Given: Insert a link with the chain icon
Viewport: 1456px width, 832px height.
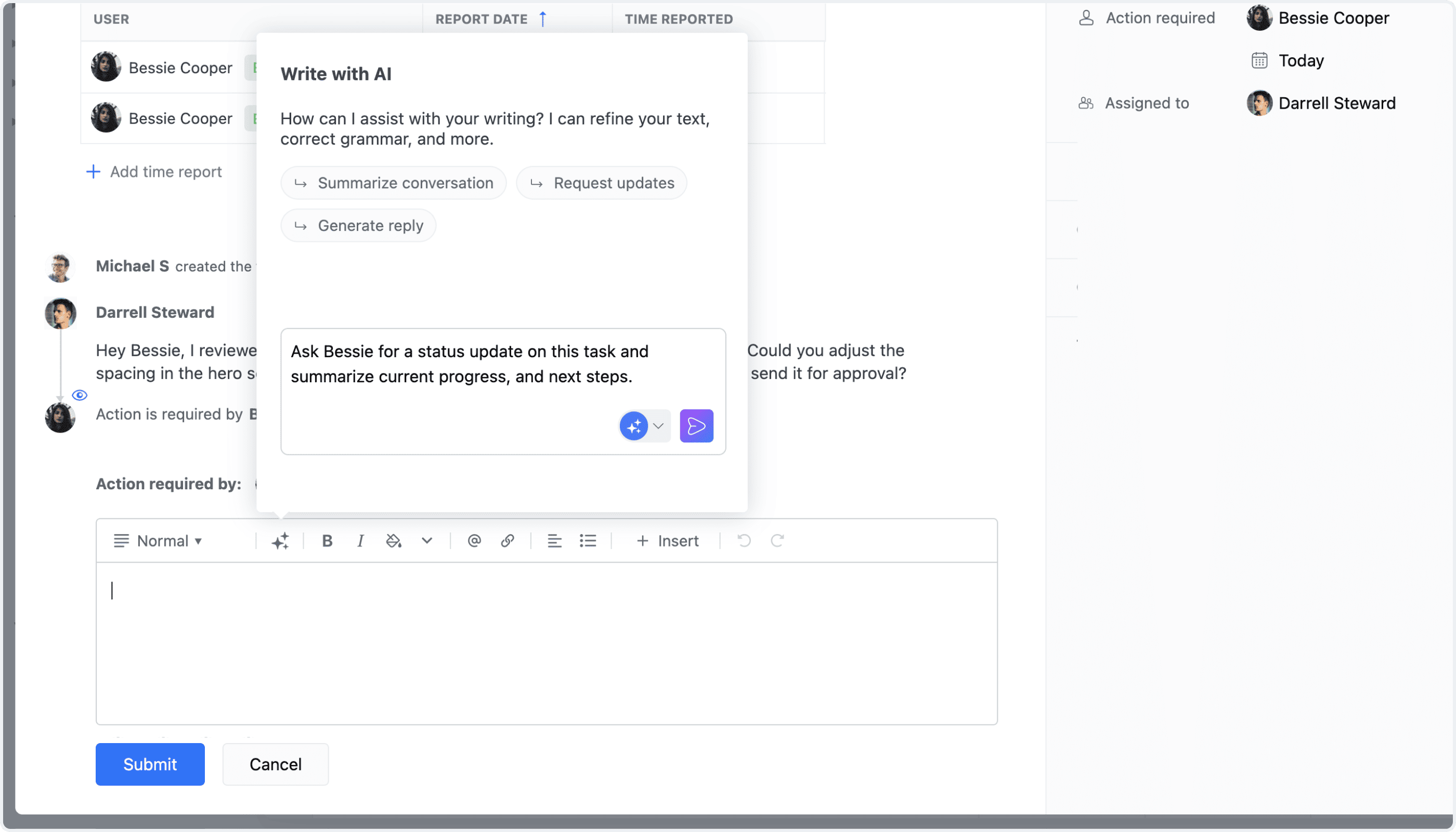Looking at the screenshot, I should tap(507, 541).
